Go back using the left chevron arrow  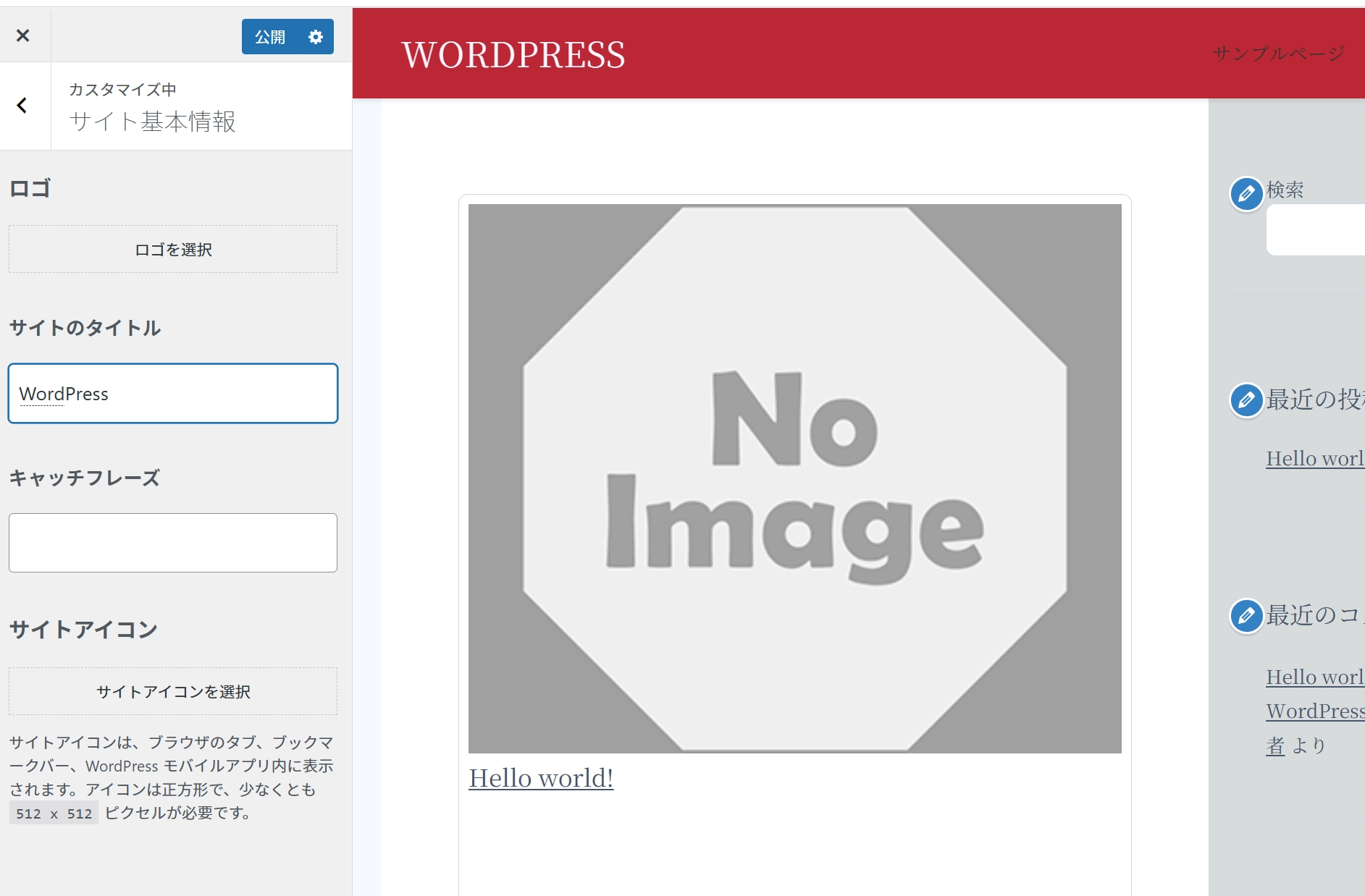pyautogui.click(x=22, y=106)
